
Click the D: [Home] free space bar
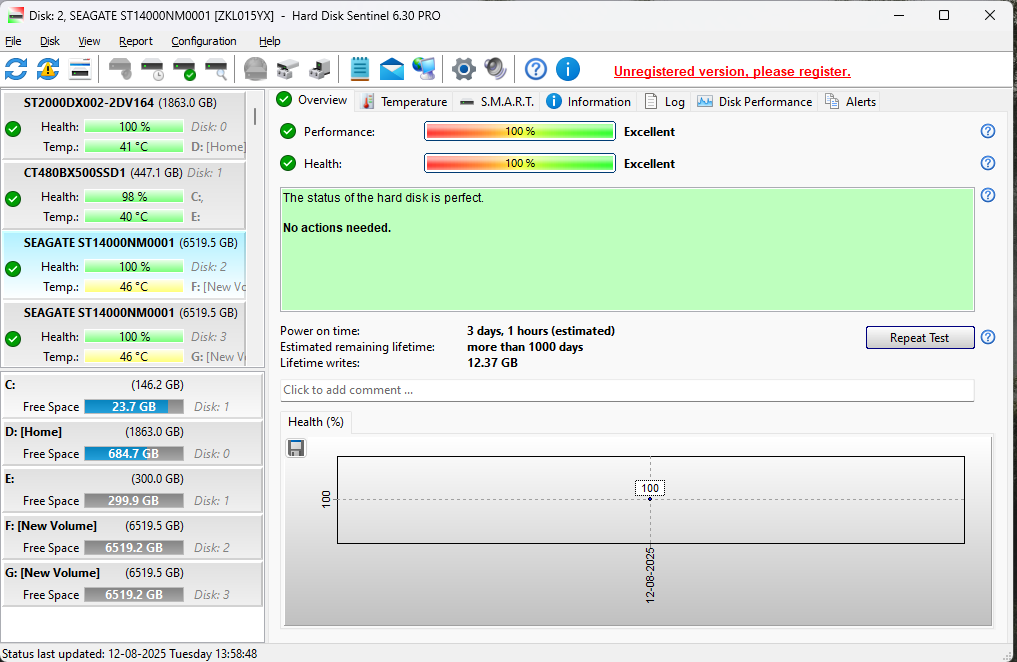(x=133, y=454)
